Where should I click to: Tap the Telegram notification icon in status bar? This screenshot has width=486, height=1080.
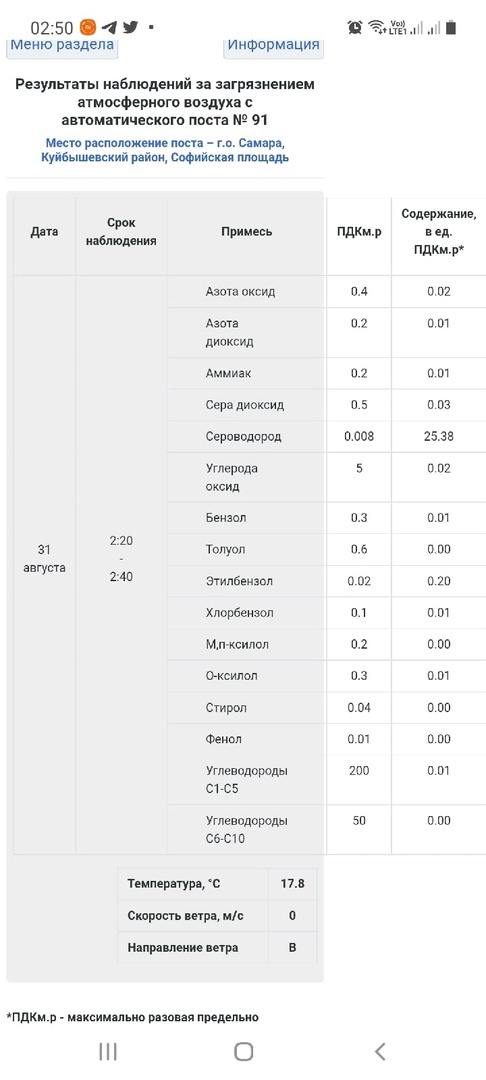pyautogui.click(x=109, y=28)
